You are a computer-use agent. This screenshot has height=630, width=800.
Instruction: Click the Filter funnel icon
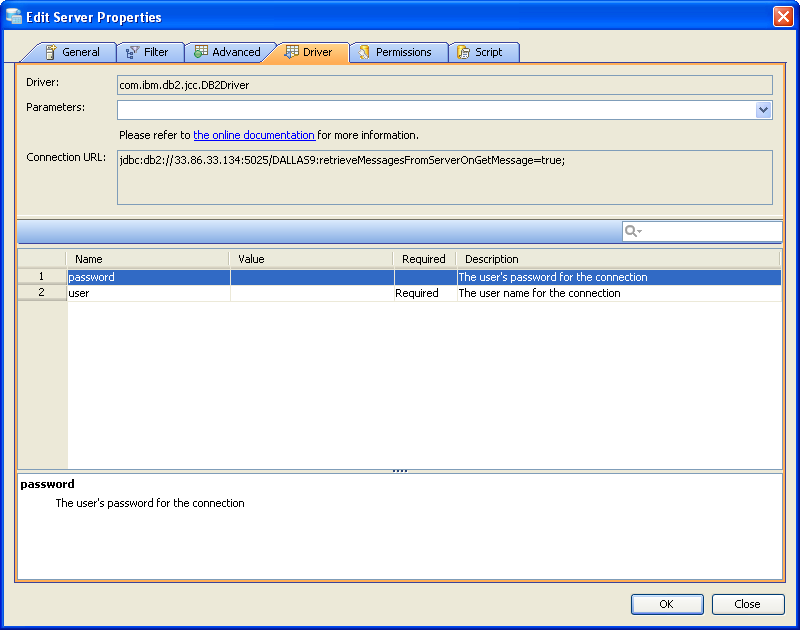(x=132, y=52)
